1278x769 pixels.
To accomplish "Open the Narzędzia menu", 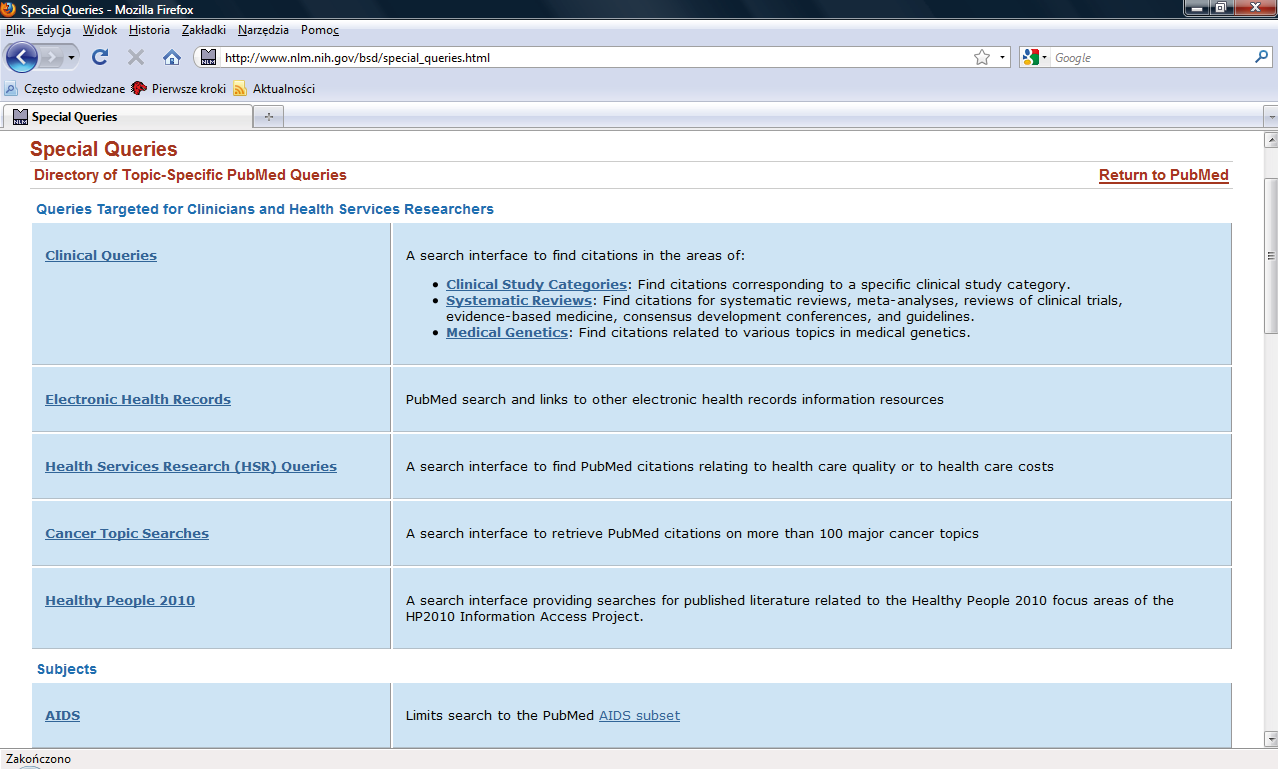I will pyautogui.click(x=265, y=30).
